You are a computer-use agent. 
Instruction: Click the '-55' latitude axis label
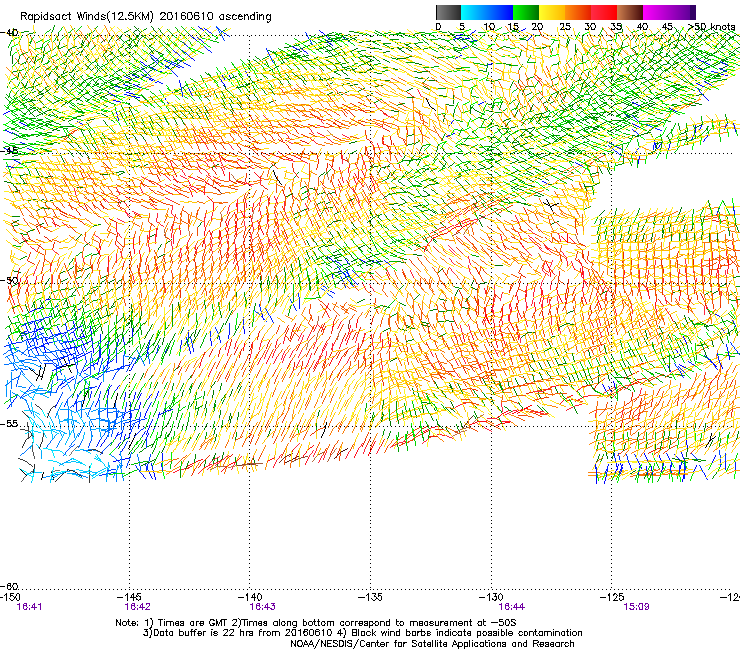(x=10, y=424)
